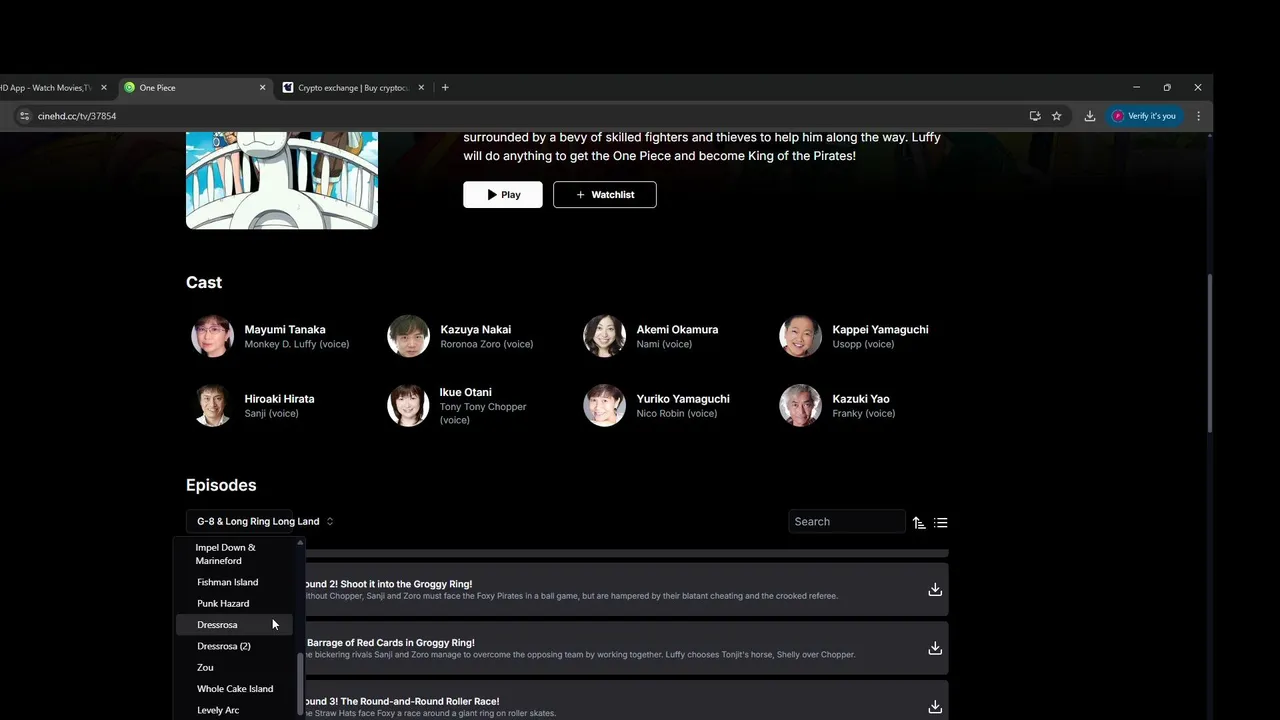Viewport: 1280px width, 720px height.
Task: Click Mayumi Tanaka name
Action: pos(285,329)
